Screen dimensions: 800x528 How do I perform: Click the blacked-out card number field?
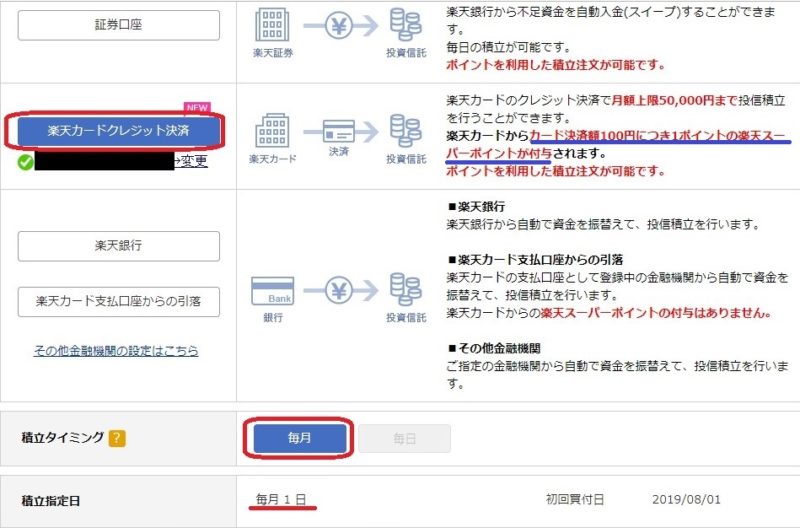(104, 161)
